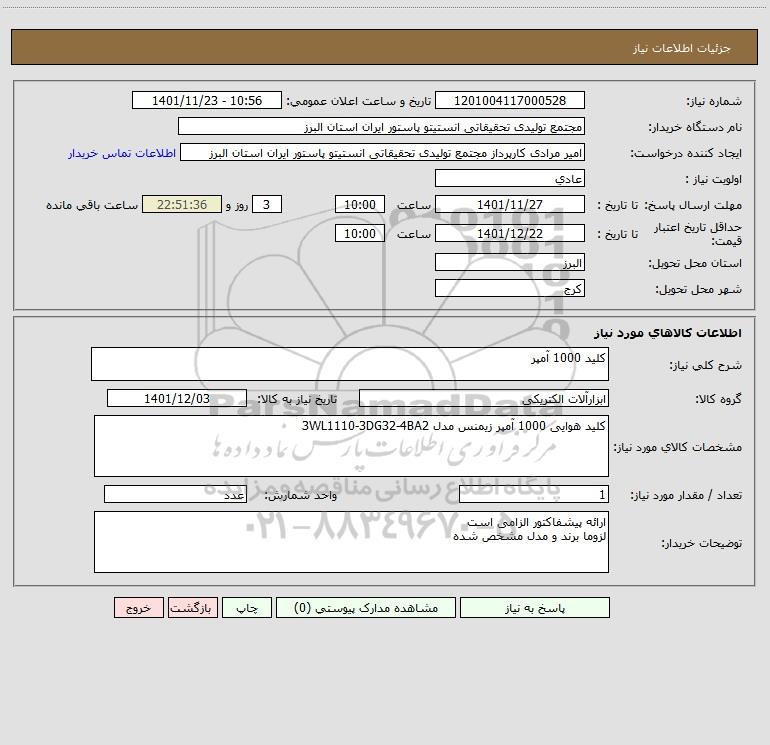Click the priority field عادی
The image size is (770, 745).
[510, 178]
